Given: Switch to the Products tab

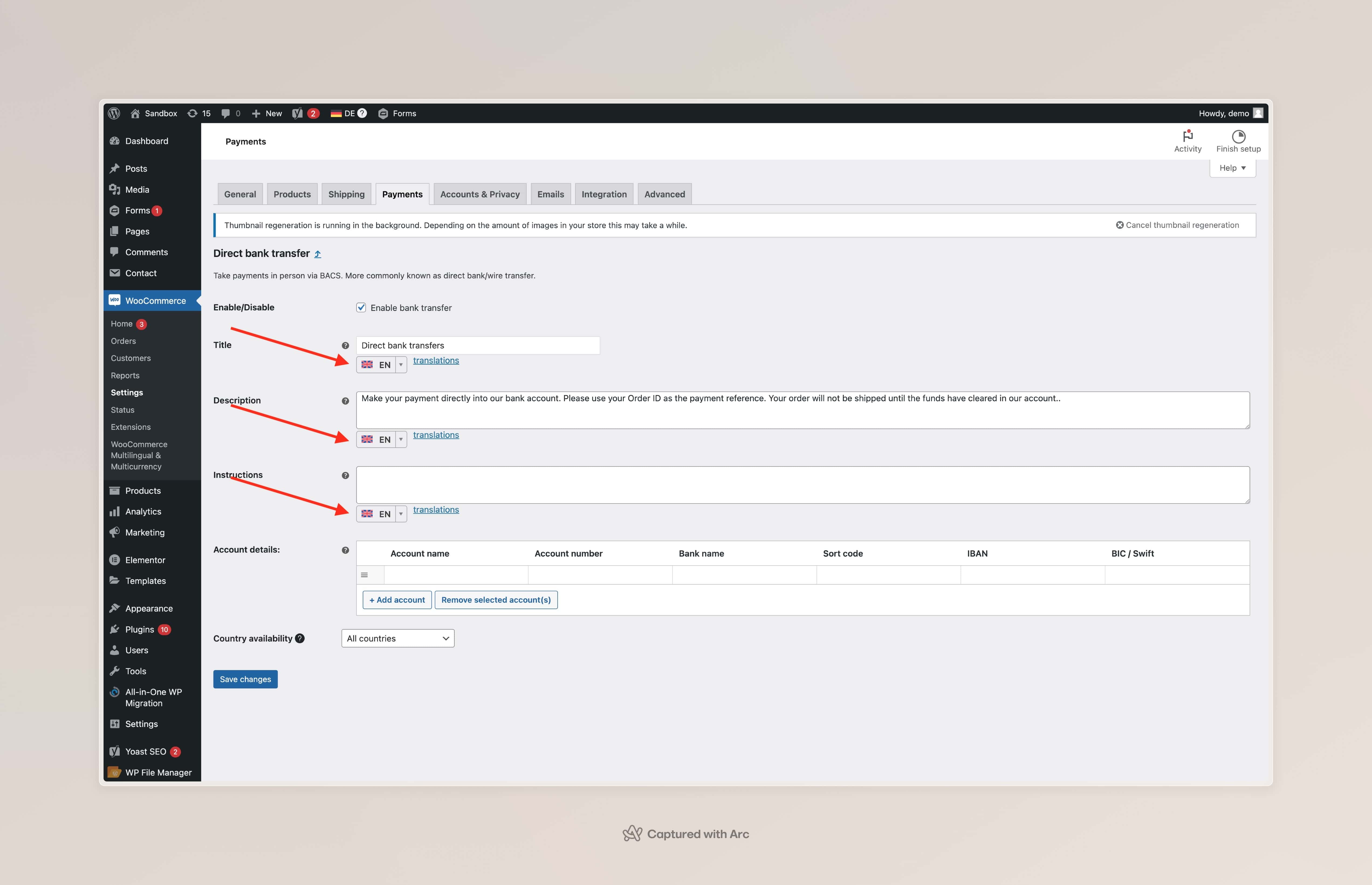Looking at the screenshot, I should (292, 194).
